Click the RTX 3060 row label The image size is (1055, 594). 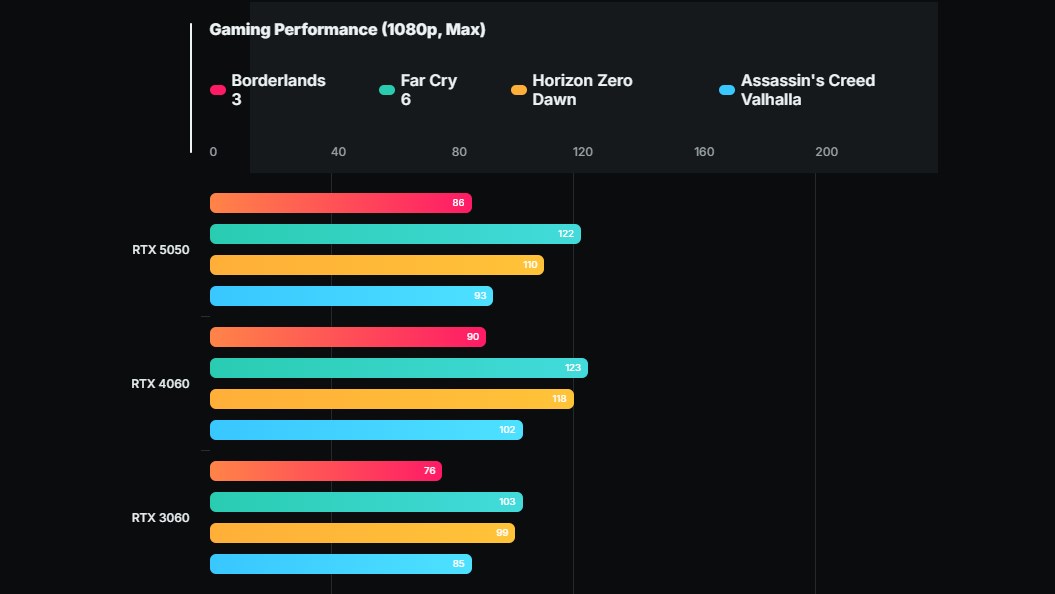point(160,517)
